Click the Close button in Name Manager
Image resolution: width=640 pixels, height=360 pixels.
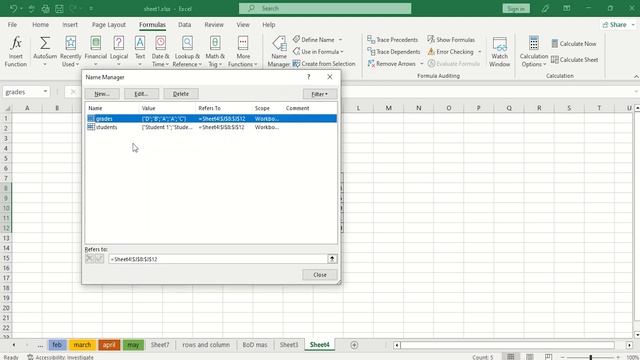coord(320,275)
